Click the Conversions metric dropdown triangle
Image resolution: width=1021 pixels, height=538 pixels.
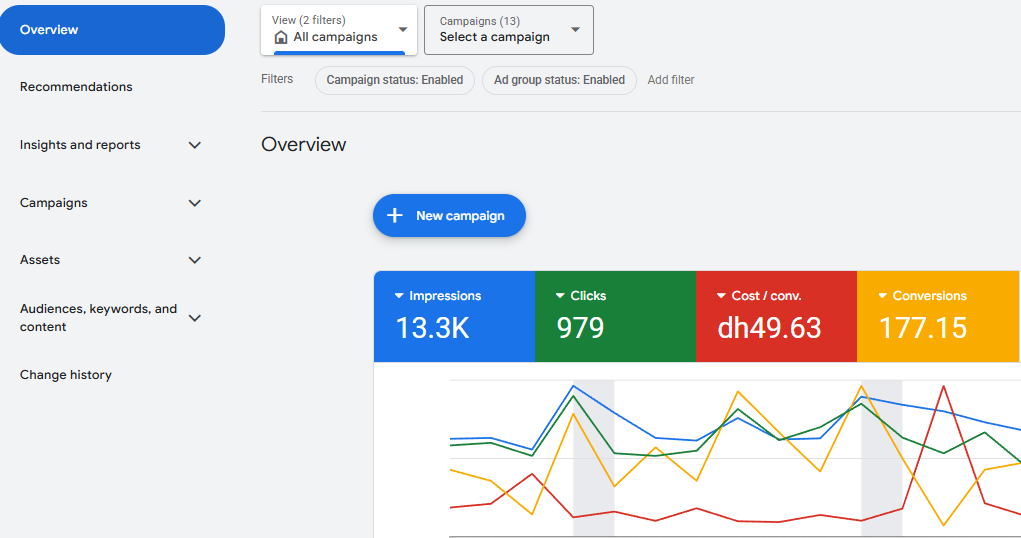pyautogui.click(x=882, y=296)
